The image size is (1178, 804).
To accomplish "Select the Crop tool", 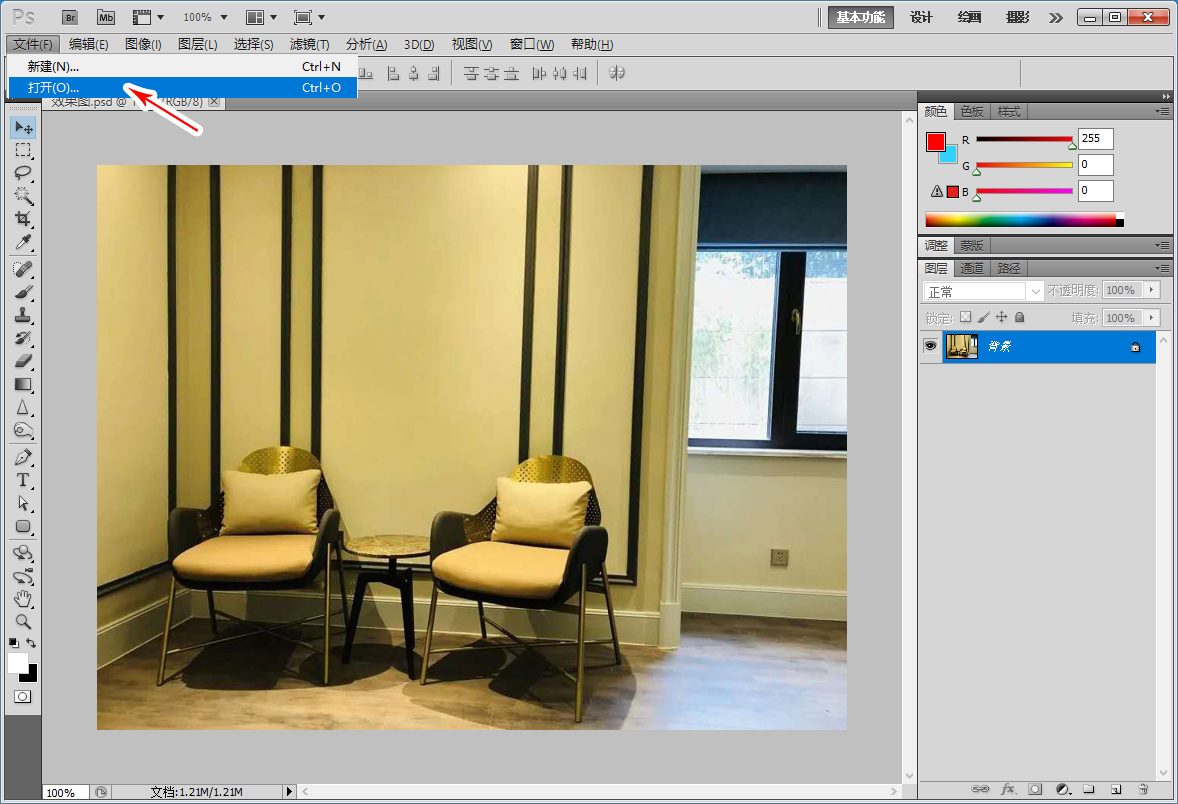I will click(x=23, y=219).
